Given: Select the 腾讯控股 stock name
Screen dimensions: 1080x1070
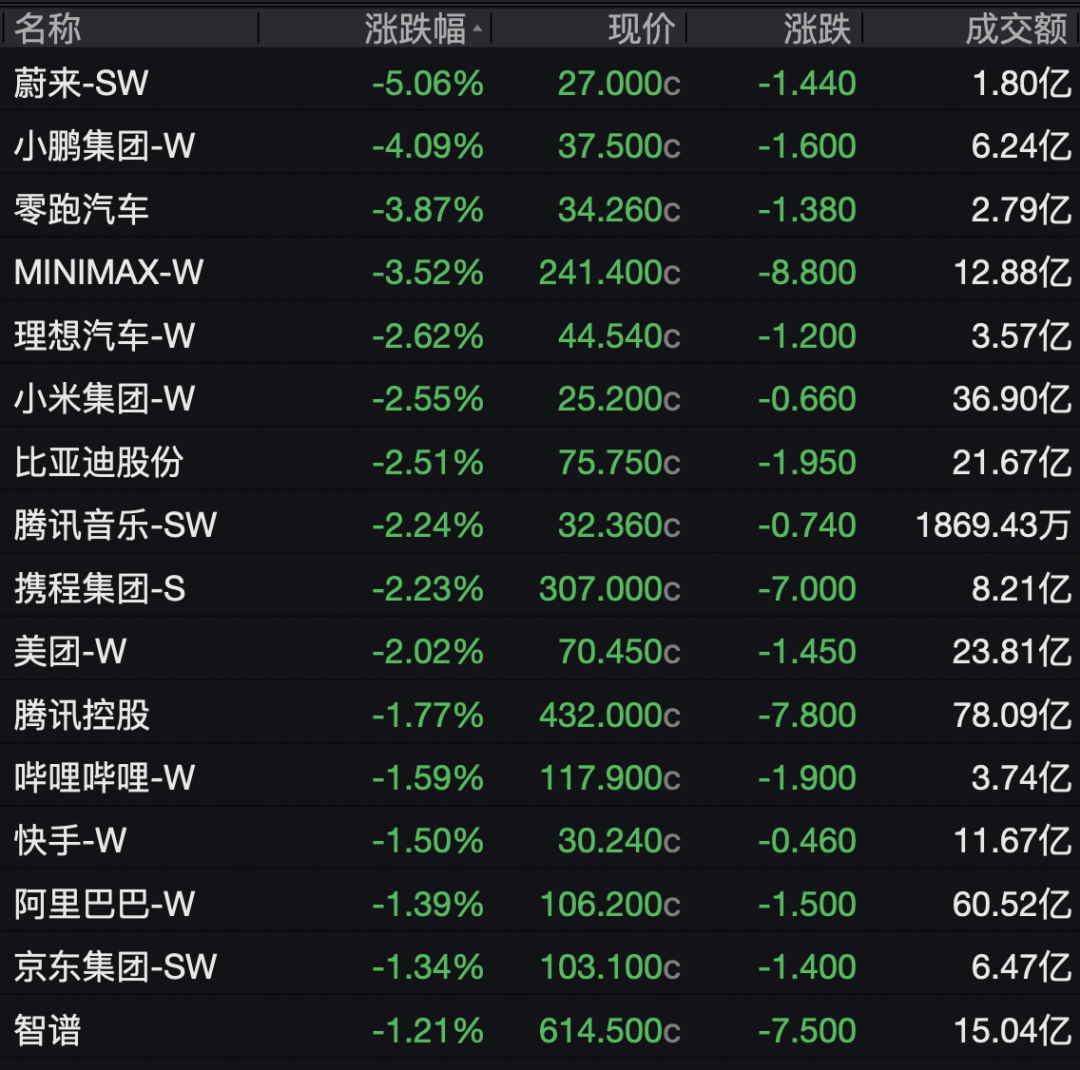Looking at the screenshot, I should [81, 715].
